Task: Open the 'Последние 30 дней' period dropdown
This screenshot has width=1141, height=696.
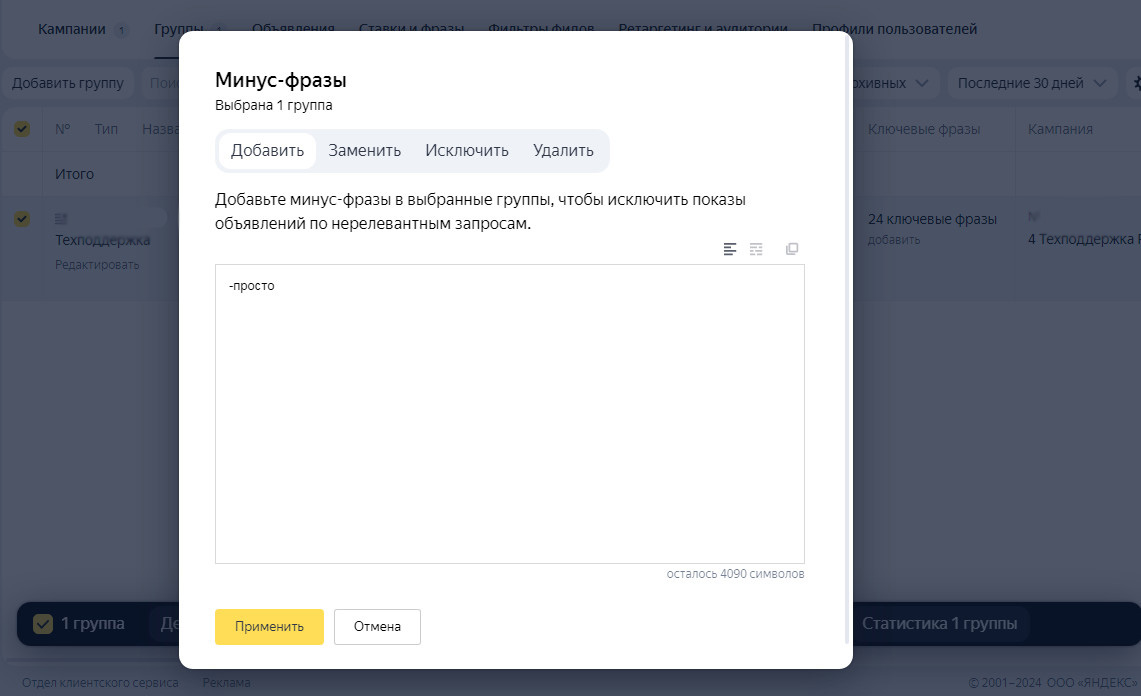Action: 1032,83
